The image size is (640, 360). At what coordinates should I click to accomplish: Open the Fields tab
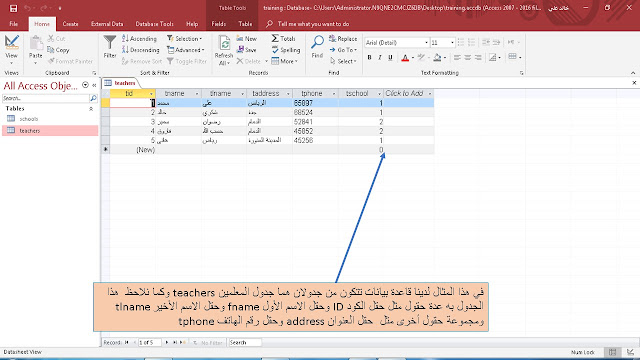pos(219,24)
